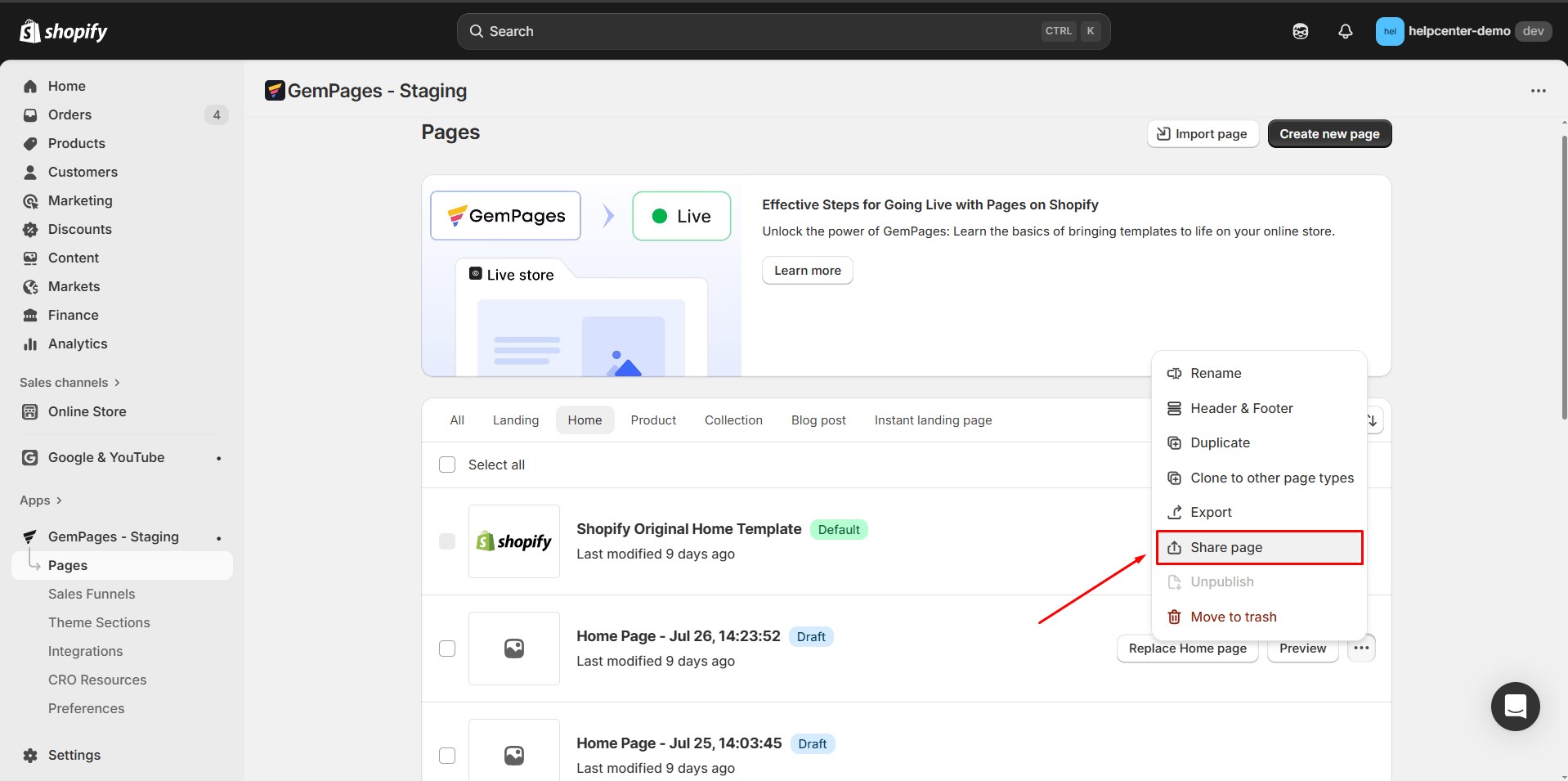1568x781 pixels.
Task: Focus the Search input field
Action: coord(760,31)
